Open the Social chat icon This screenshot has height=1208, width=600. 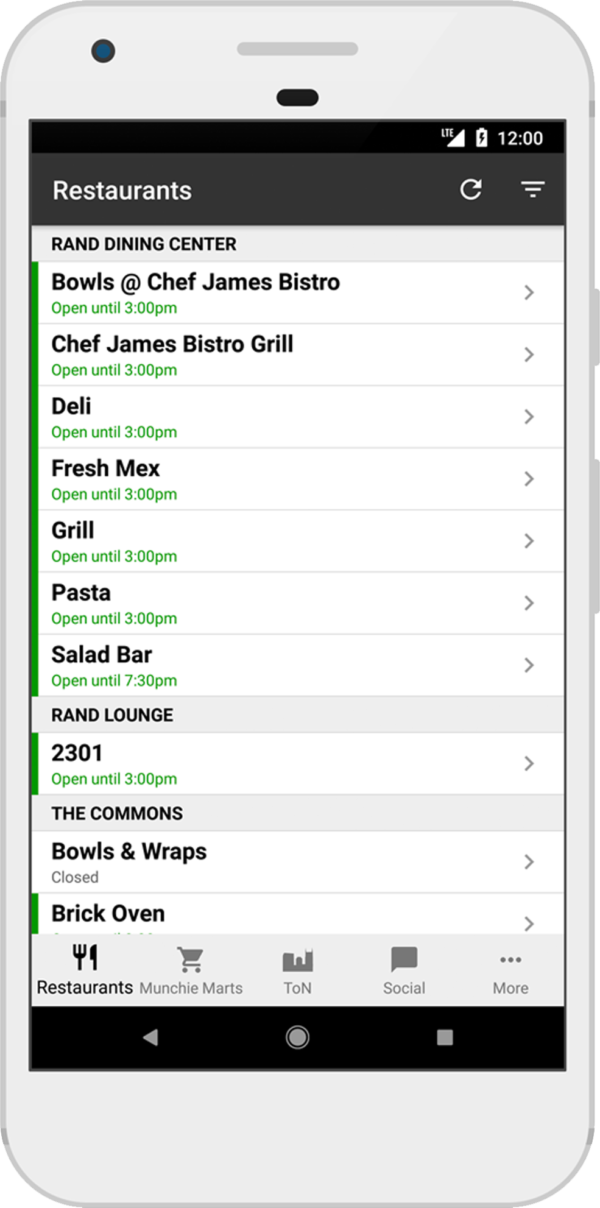pos(404,957)
